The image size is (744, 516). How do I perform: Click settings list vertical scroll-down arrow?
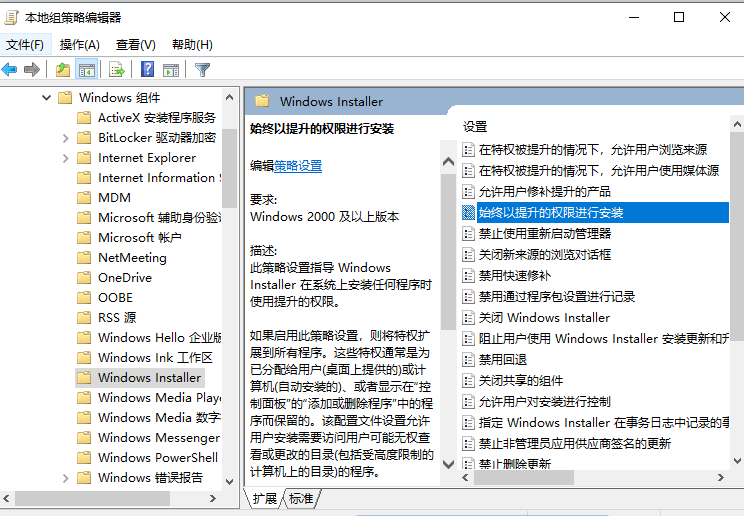[737, 460]
